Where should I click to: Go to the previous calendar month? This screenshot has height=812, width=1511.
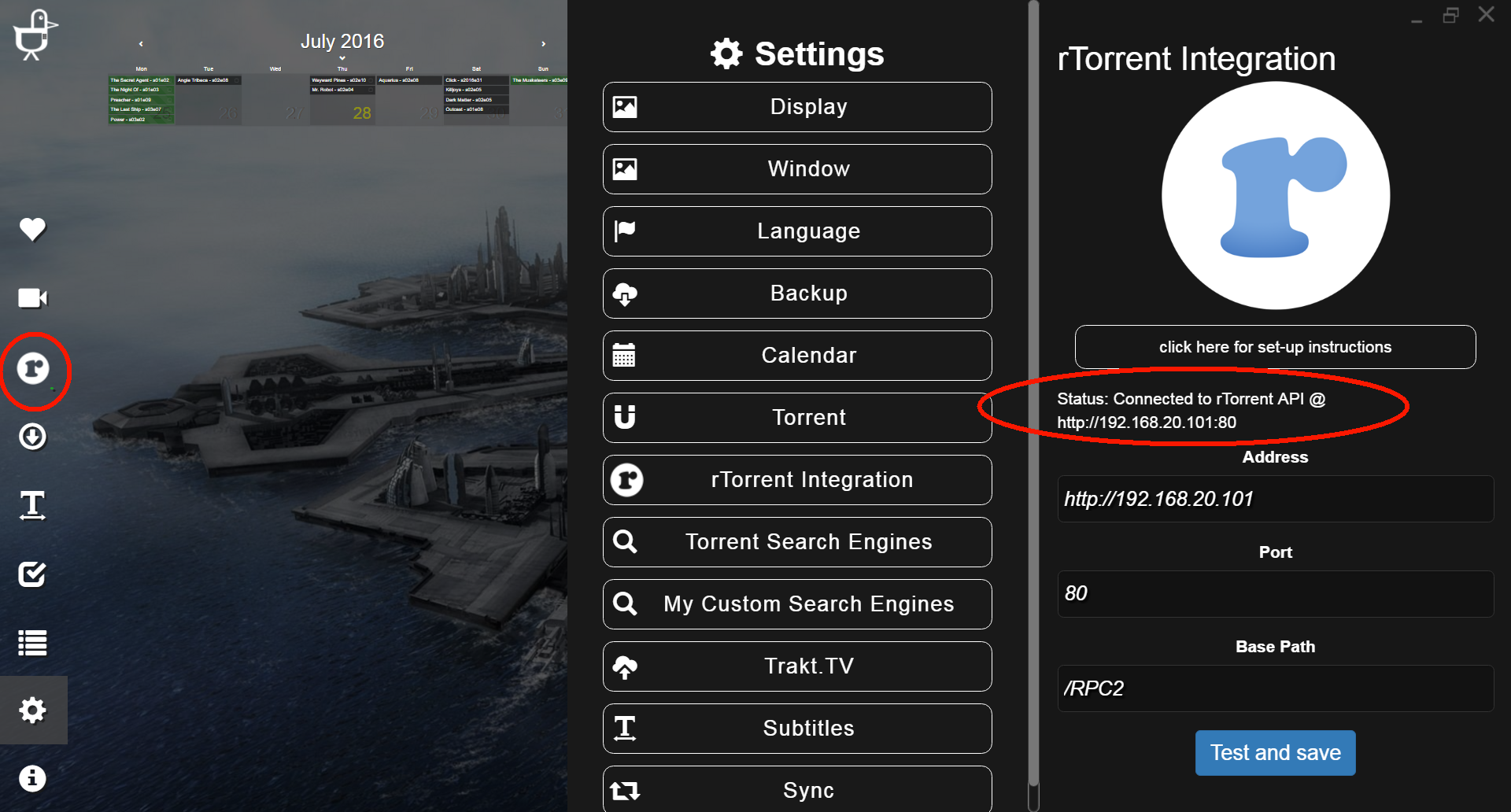[x=141, y=44]
